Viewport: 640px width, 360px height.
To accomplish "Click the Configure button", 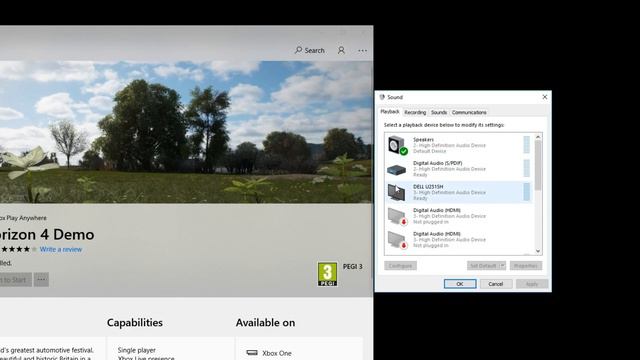I will point(400,266).
